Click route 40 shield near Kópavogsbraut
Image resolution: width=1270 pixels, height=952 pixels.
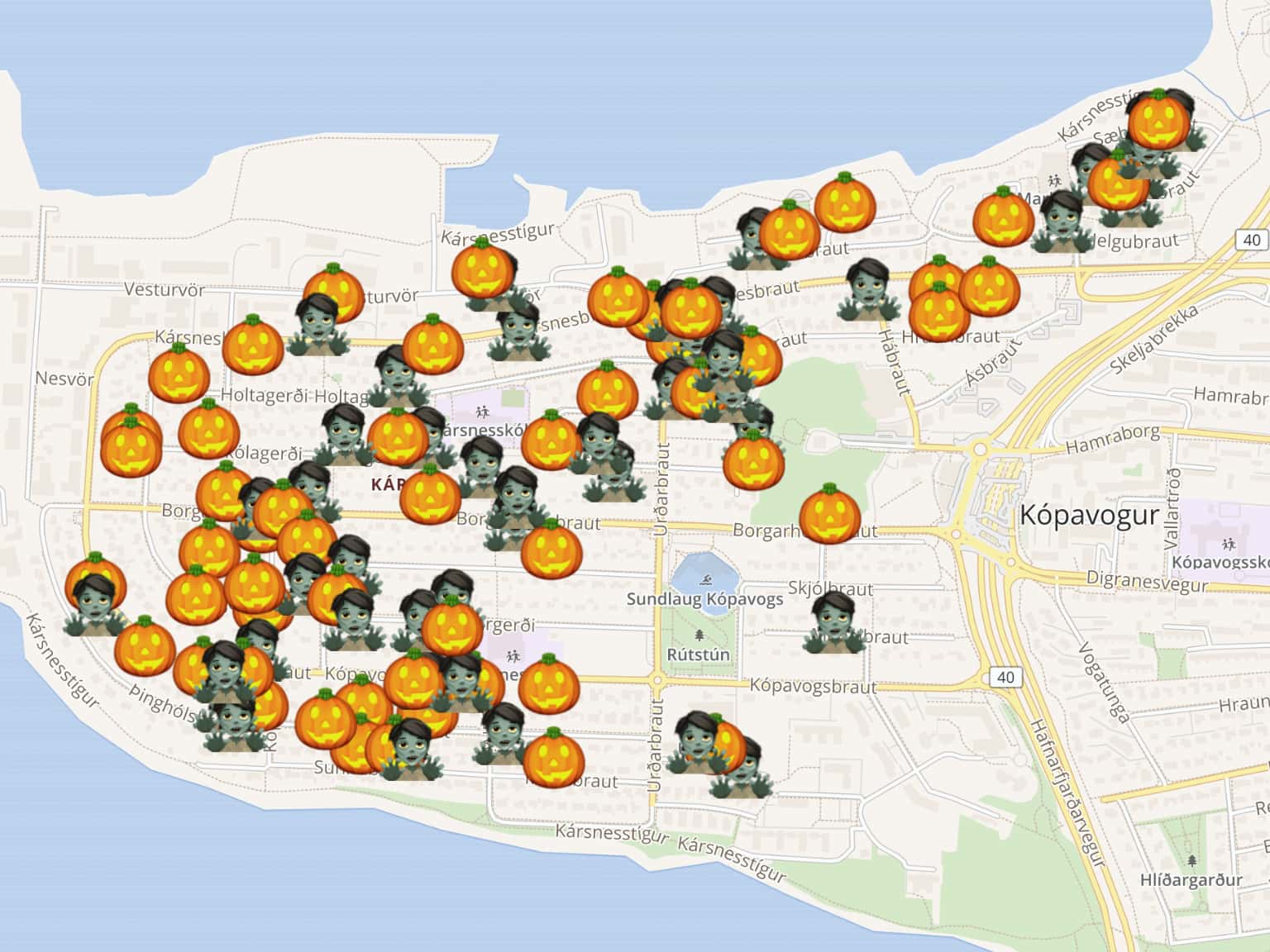point(1005,678)
